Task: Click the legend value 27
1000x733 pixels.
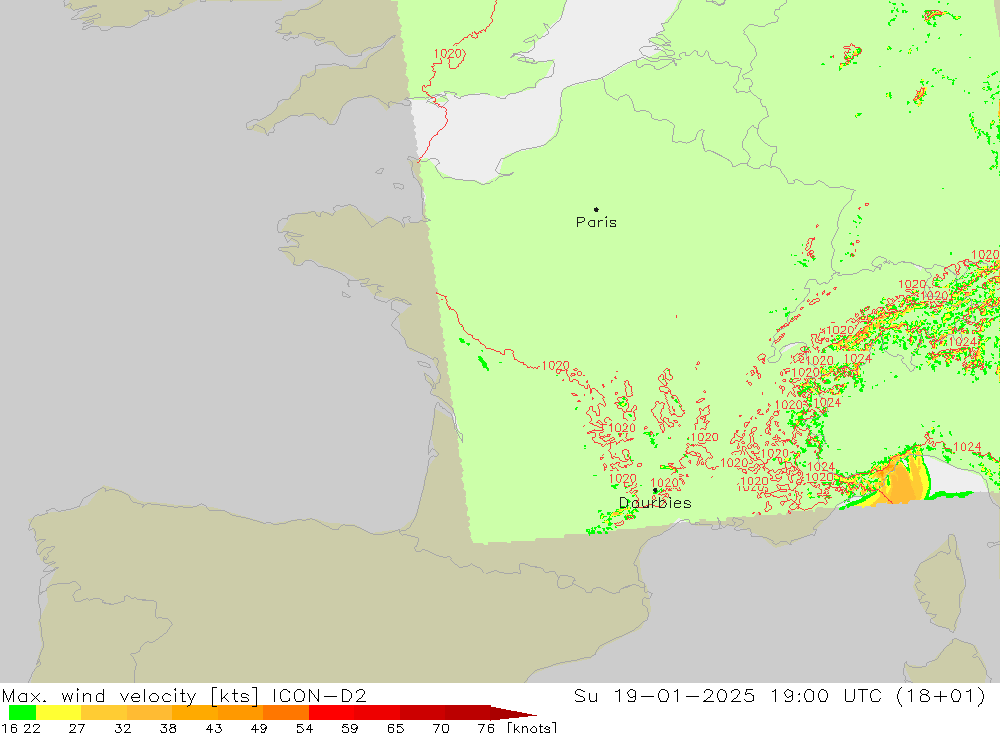Action: (77, 728)
